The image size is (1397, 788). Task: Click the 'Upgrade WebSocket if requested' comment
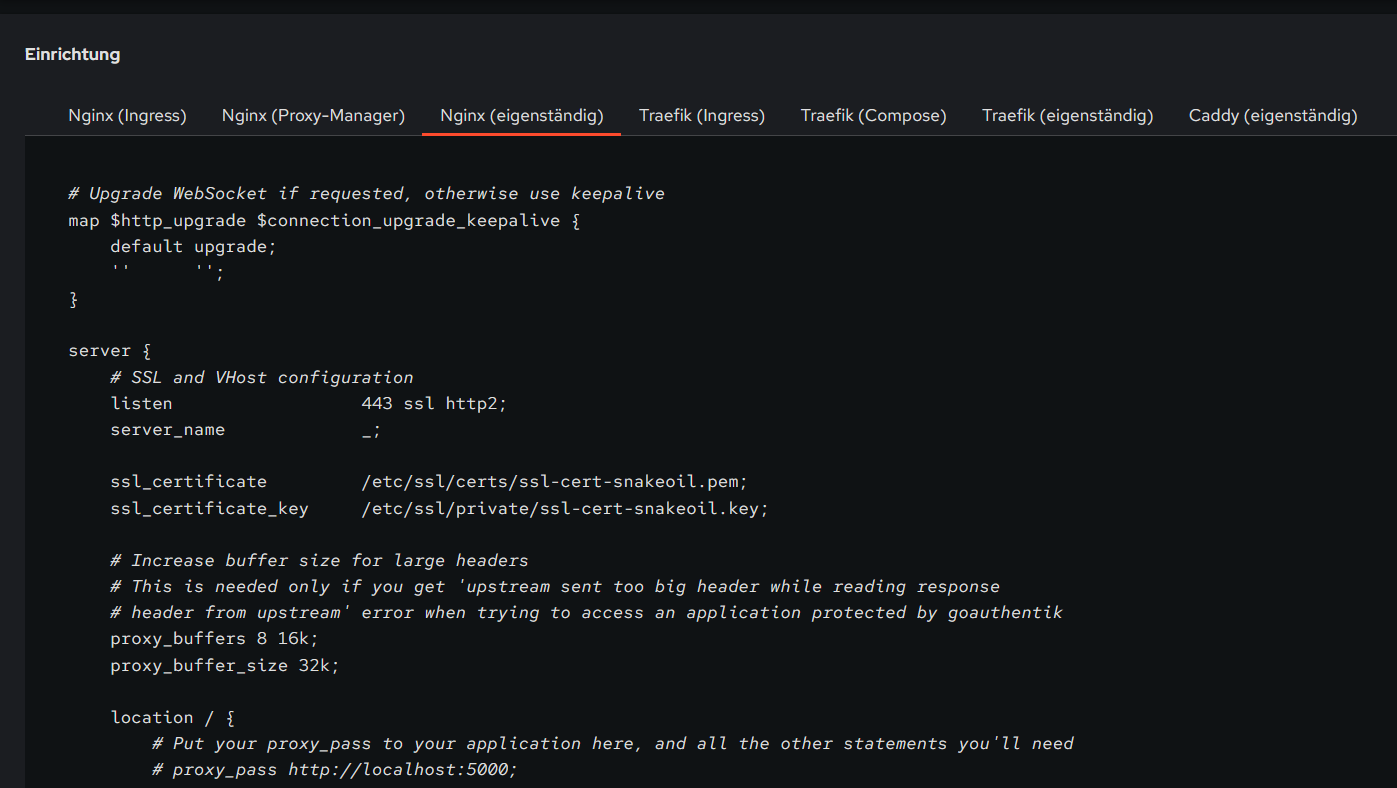coord(366,194)
